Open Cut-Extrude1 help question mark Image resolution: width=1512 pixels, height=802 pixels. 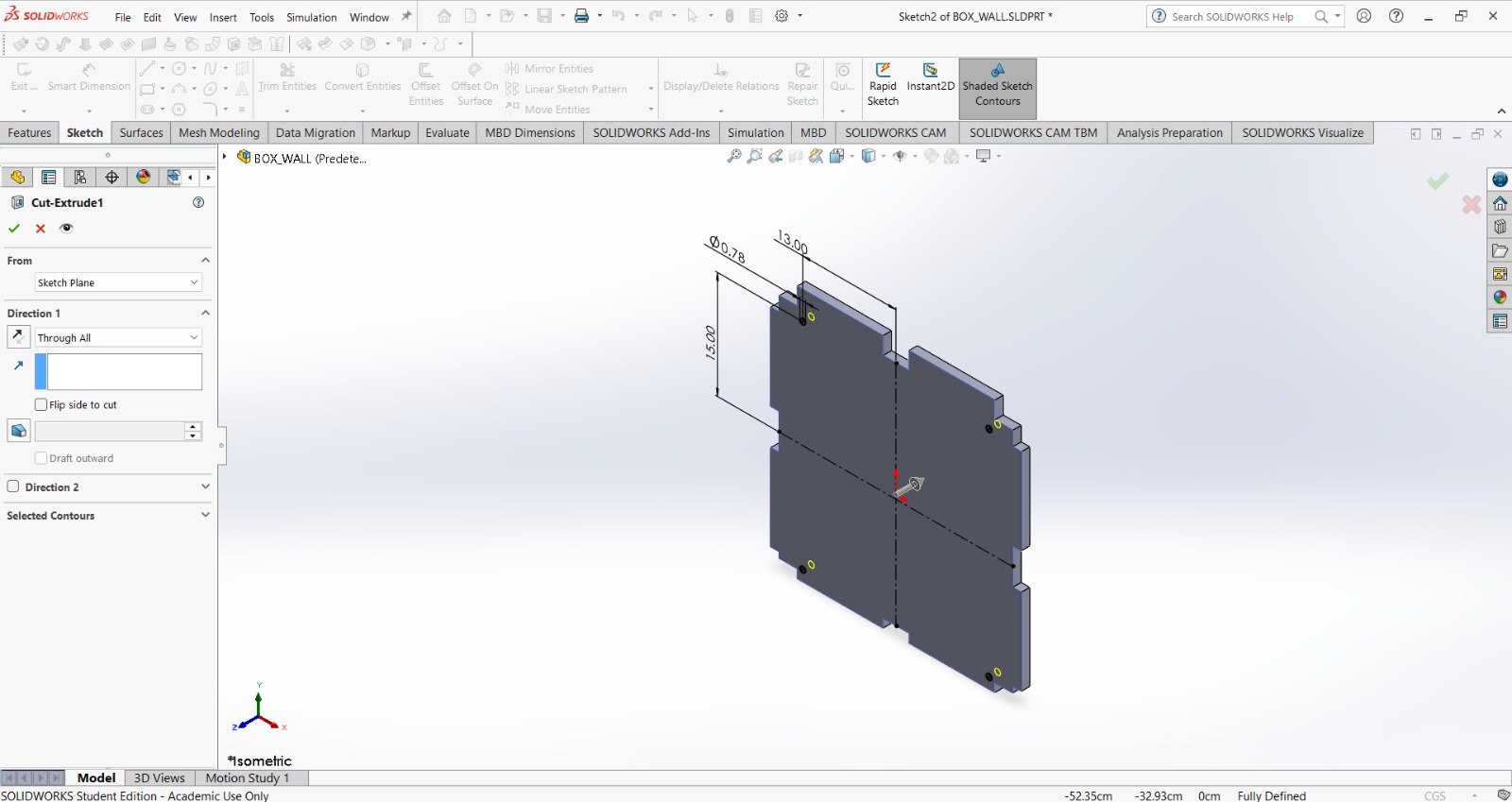(198, 202)
